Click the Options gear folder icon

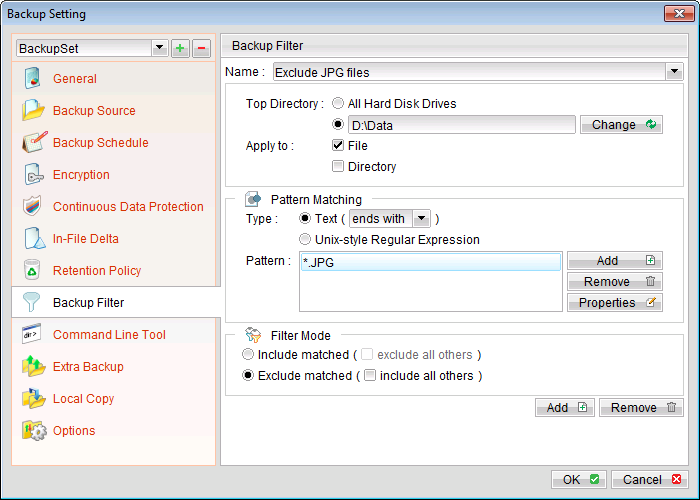pyautogui.click(x=34, y=430)
